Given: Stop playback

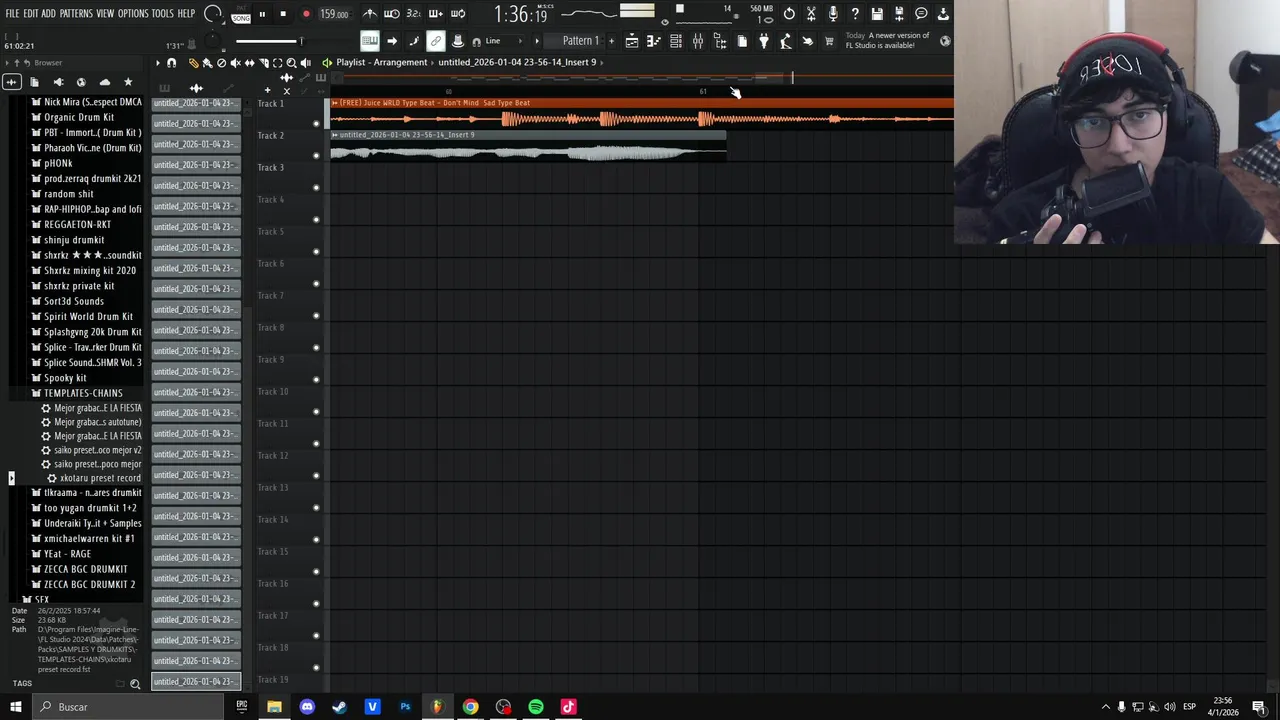Looking at the screenshot, I should (283, 14).
